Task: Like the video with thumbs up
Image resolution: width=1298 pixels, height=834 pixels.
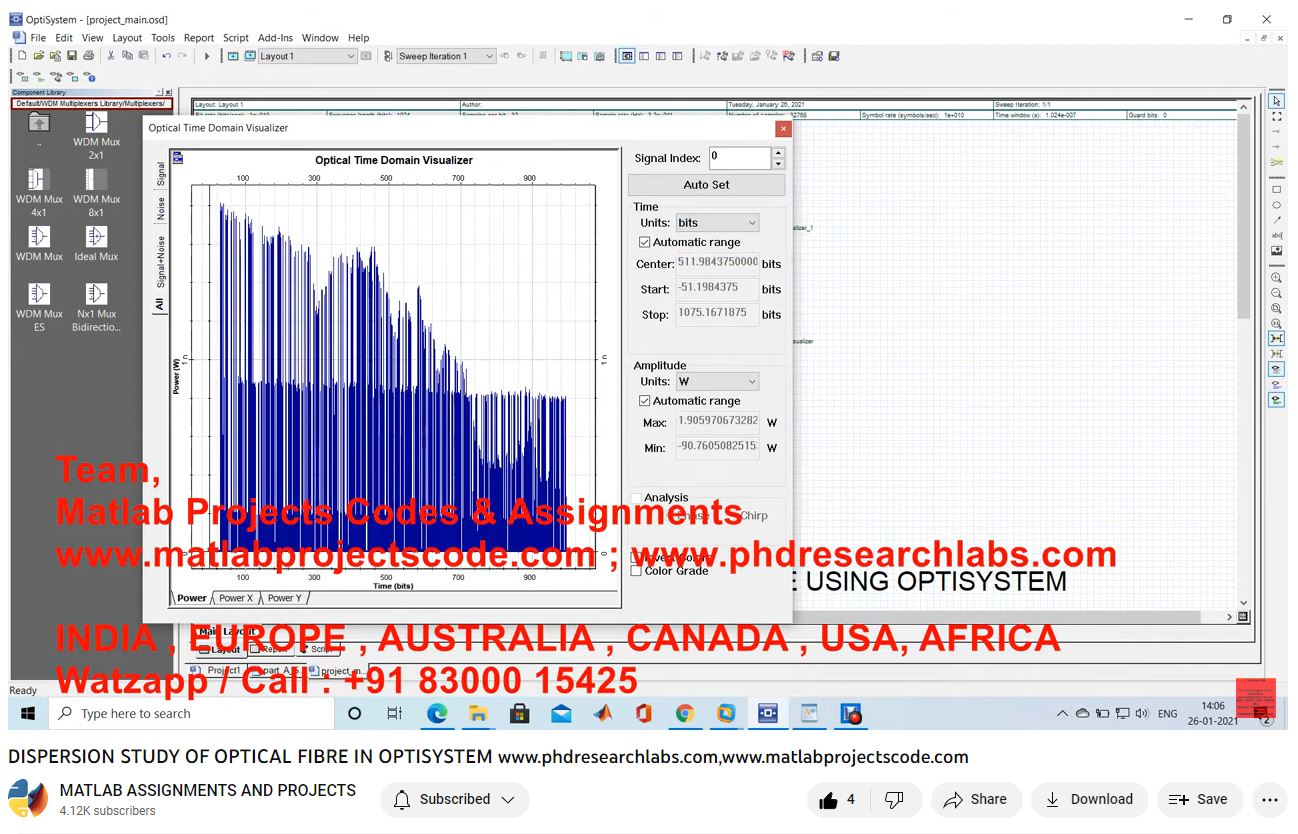Action: [x=837, y=799]
